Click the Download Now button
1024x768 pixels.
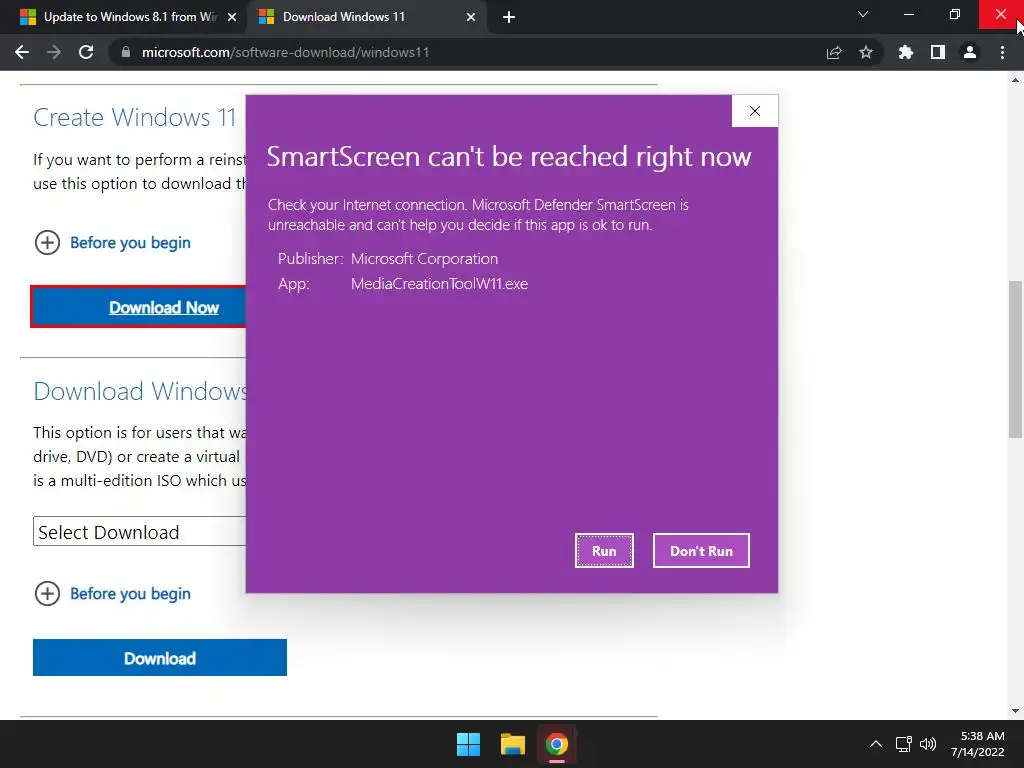pyautogui.click(x=139, y=307)
